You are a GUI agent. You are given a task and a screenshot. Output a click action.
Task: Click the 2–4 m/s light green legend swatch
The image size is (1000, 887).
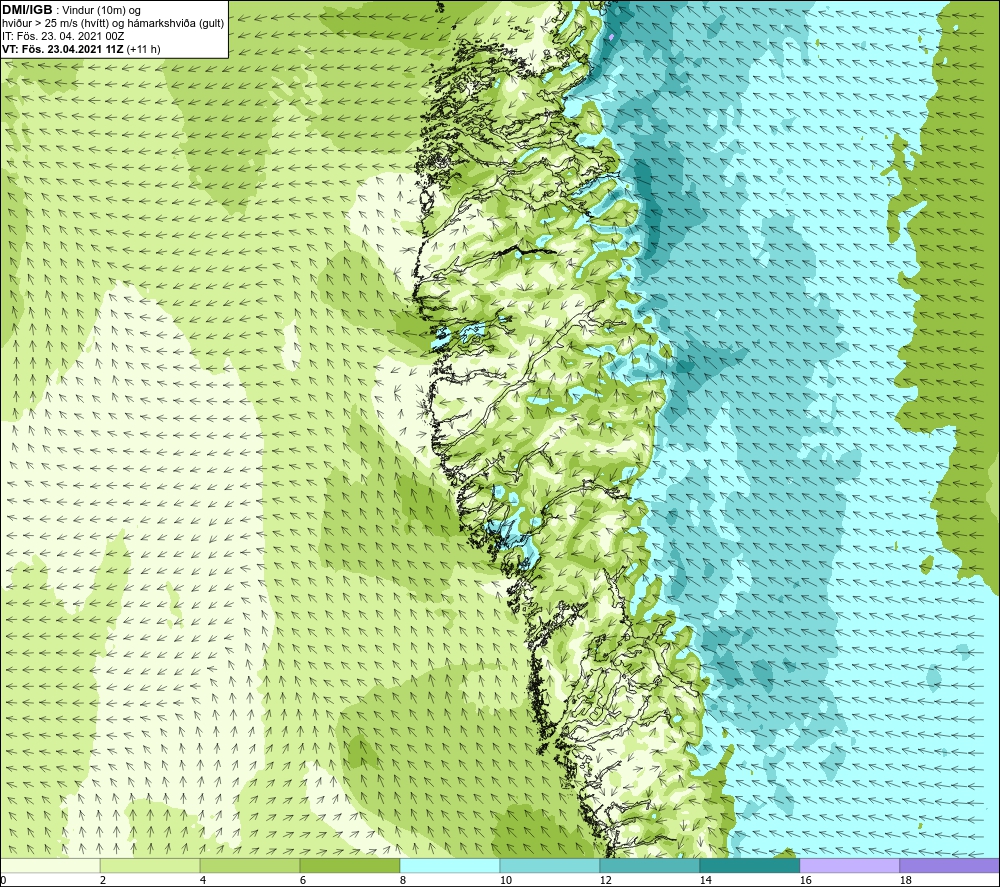[x=150, y=866]
